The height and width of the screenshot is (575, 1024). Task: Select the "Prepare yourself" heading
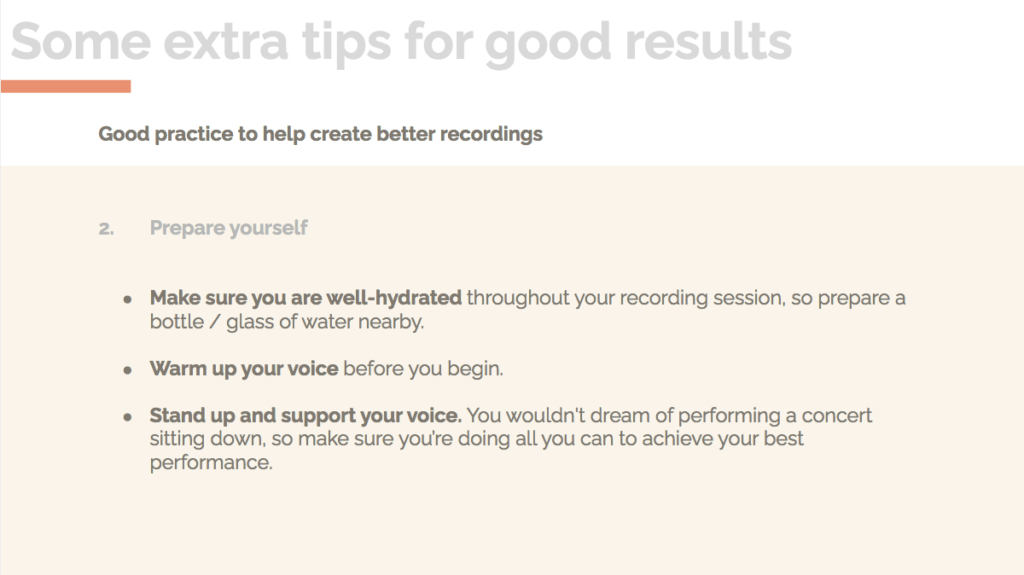click(229, 228)
